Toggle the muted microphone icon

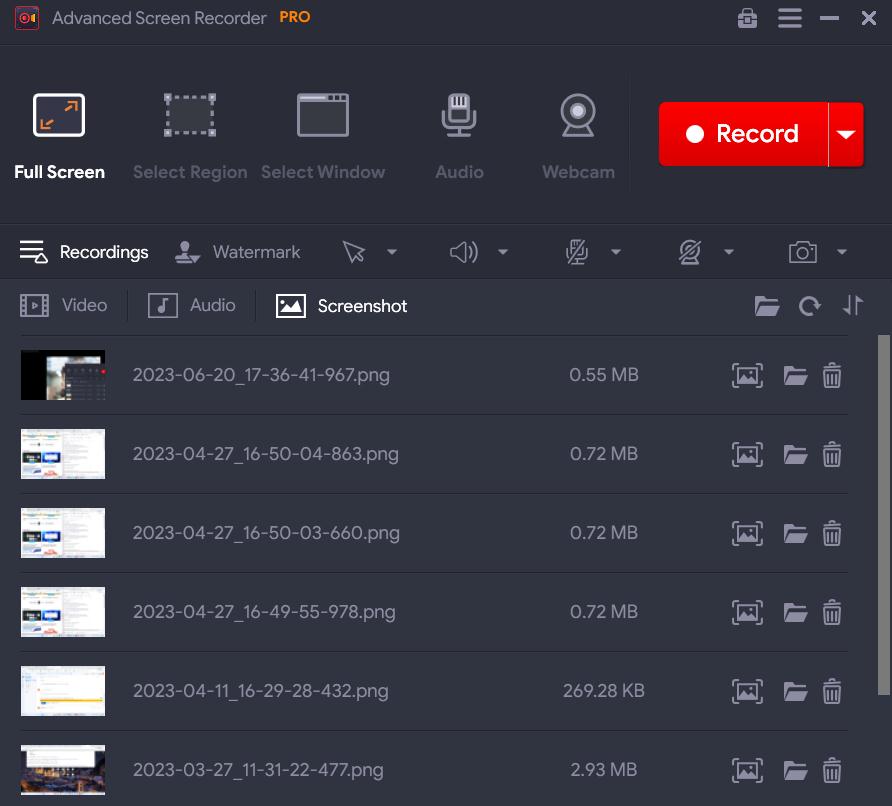point(577,252)
